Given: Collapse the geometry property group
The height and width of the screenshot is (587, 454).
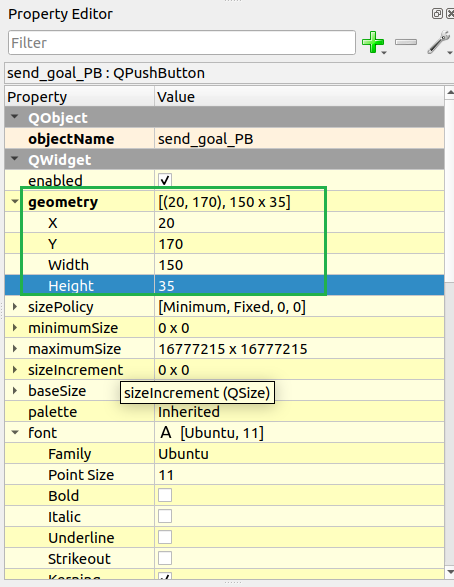Looking at the screenshot, I should click(15, 201).
